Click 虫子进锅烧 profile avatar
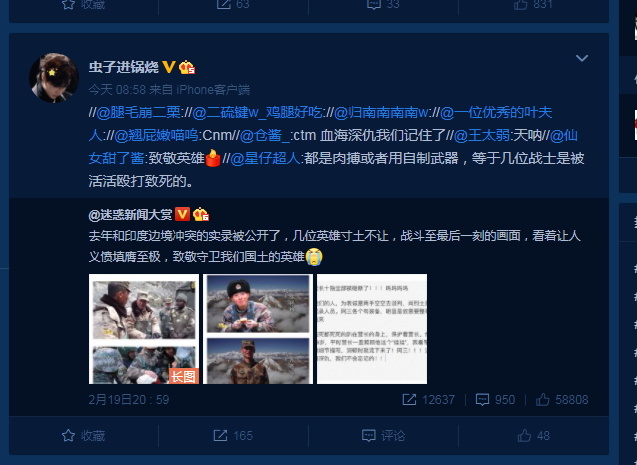Image resolution: width=637 pixels, height=465 pixels. point(54,77)
